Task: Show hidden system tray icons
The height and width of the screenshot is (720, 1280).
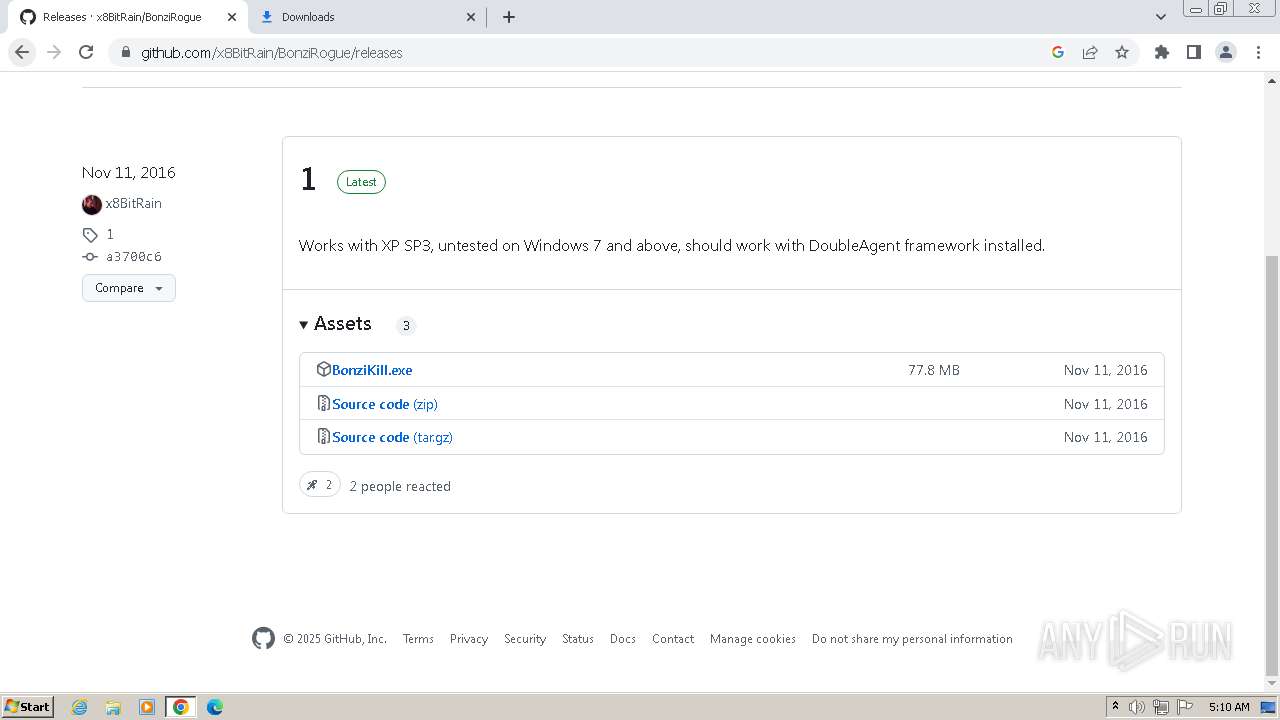Action: point(1115,707)
